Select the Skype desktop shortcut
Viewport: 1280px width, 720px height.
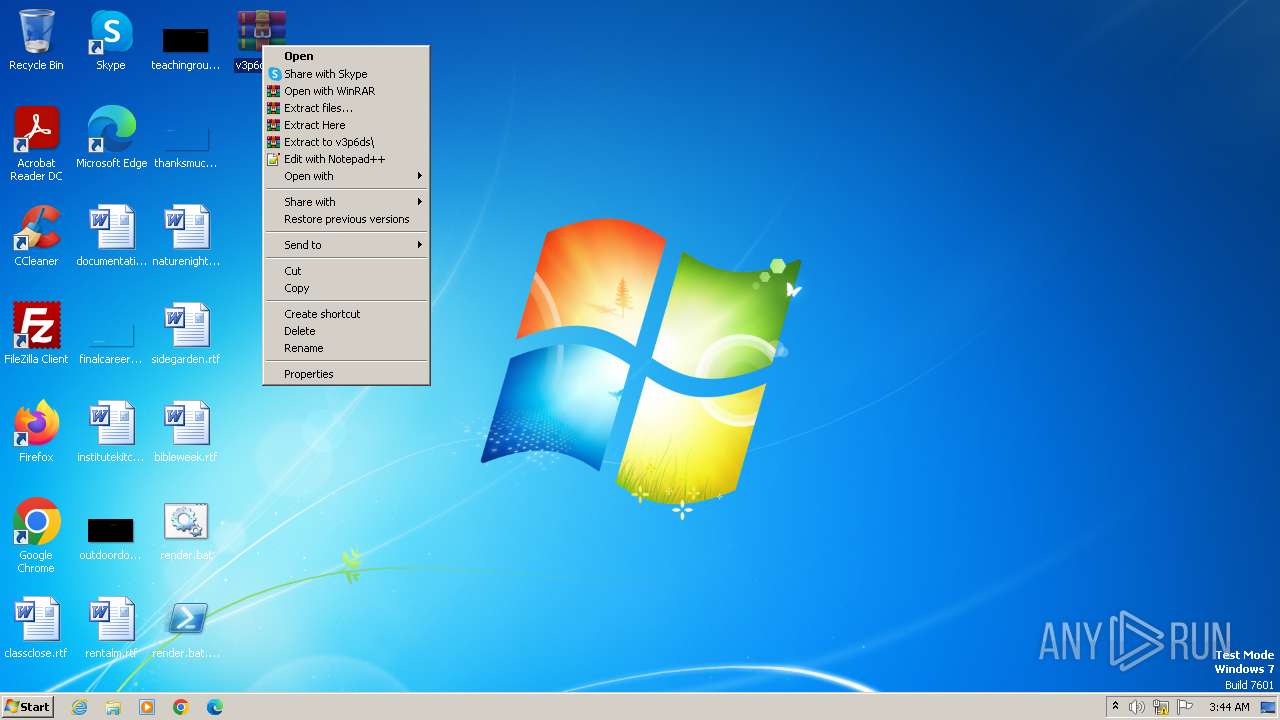point(111,40)
